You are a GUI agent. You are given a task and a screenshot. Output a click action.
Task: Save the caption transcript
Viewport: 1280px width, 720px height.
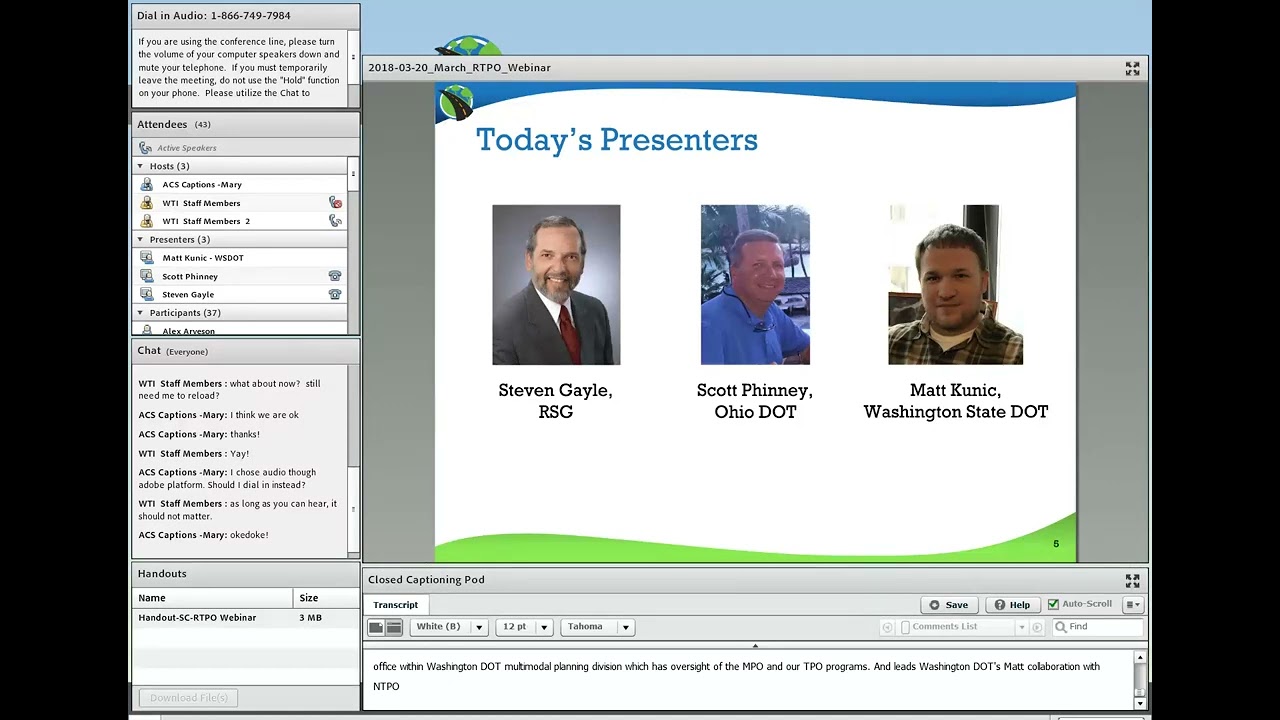pyautogui.click(x=948, y=604)
